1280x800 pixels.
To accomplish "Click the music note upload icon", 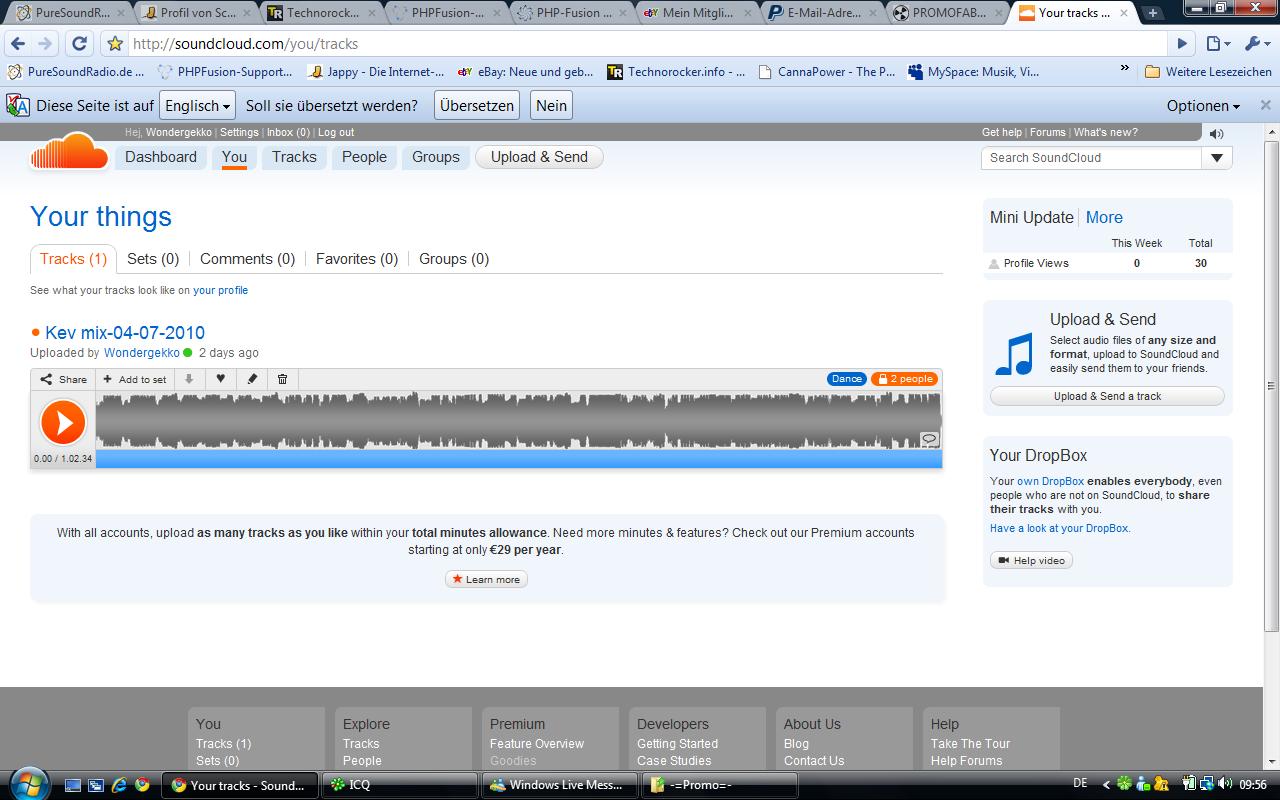I will click(x=1014, y=354).
